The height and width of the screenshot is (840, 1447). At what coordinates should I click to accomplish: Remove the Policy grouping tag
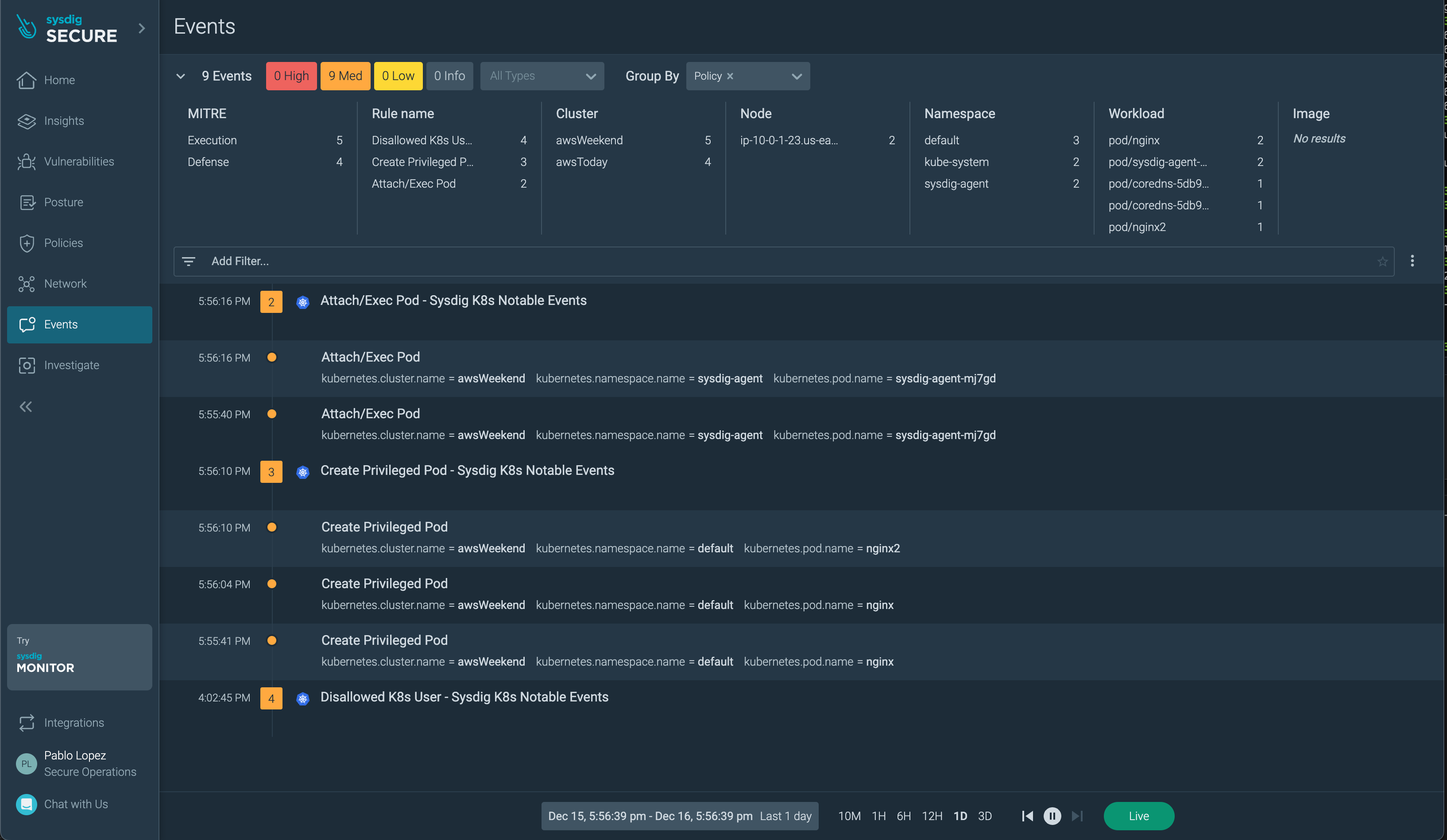click(x=731, y=76)
